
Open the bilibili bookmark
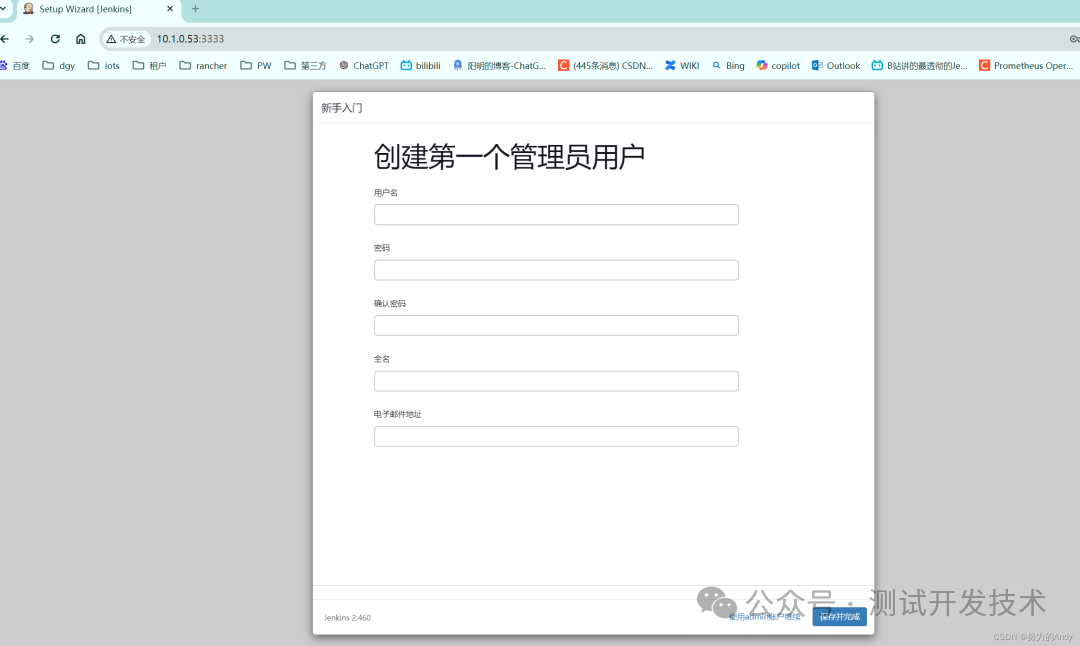coord(421,65)
